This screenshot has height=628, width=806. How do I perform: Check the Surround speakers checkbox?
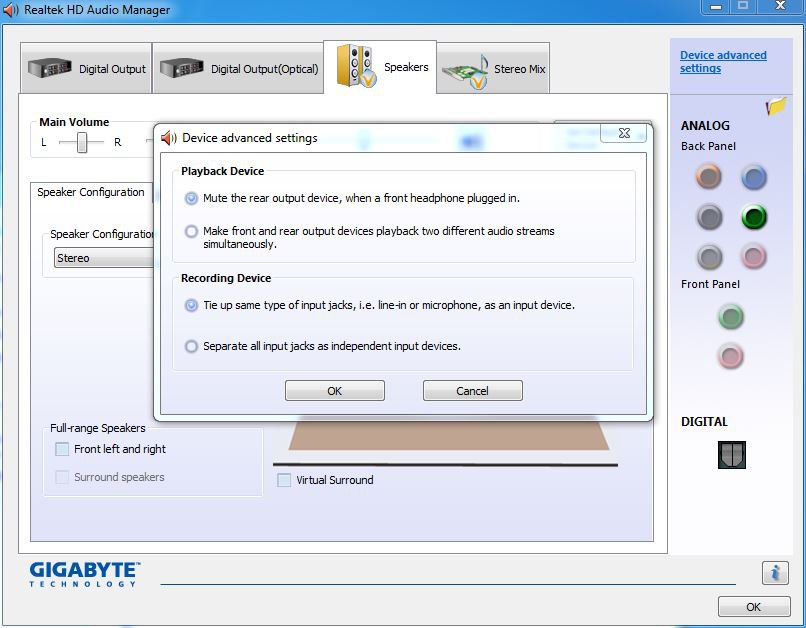point(62,477)
